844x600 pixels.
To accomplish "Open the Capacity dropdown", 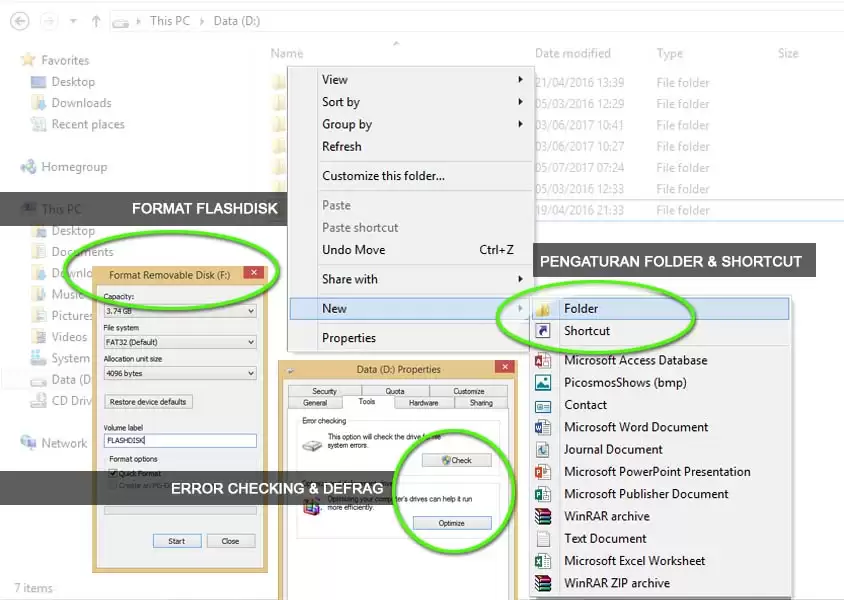I will click(x=180, y=311).
